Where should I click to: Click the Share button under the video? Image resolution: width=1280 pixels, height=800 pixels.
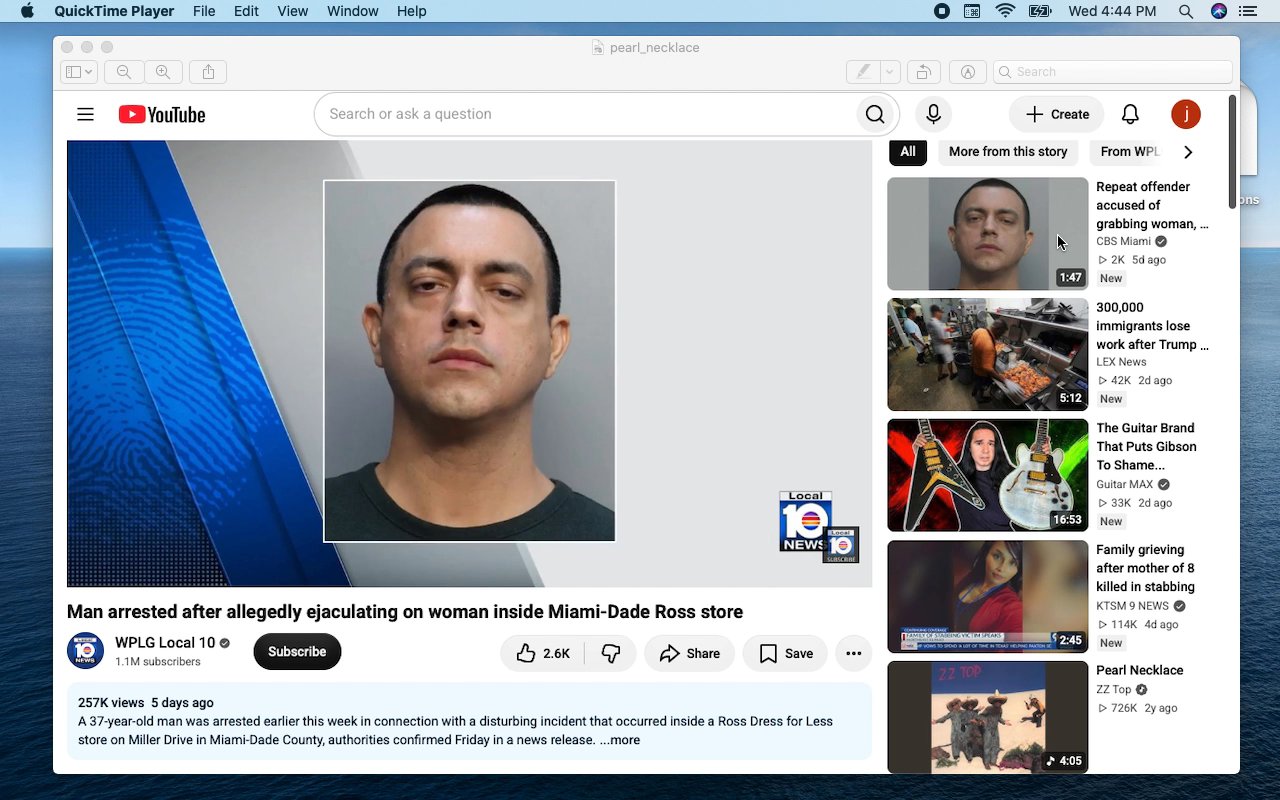coord(689,653)
